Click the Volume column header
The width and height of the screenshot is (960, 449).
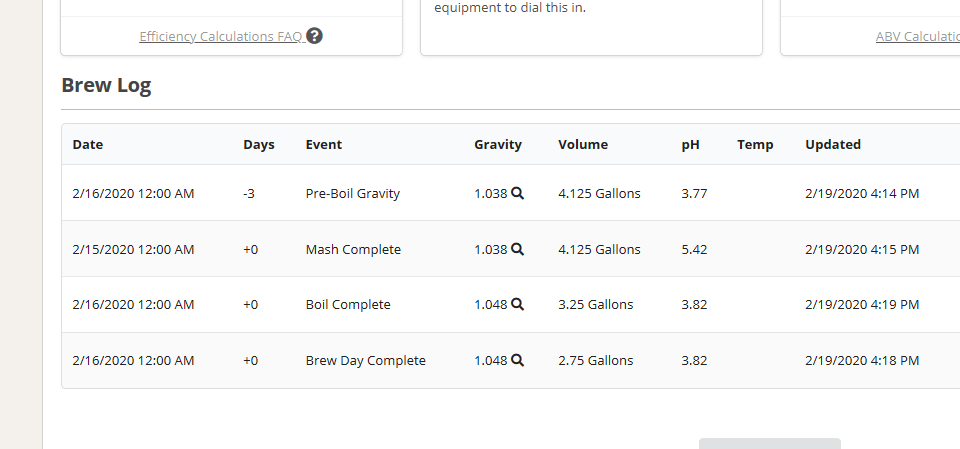pyautogui.click(x=583, y=144)
